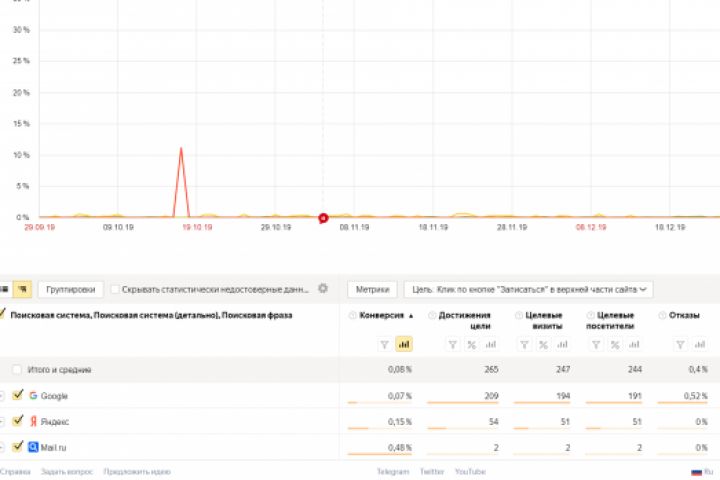
Task: Toggle chart icon under Конверсия column
Action: click(x=404, y=344)
